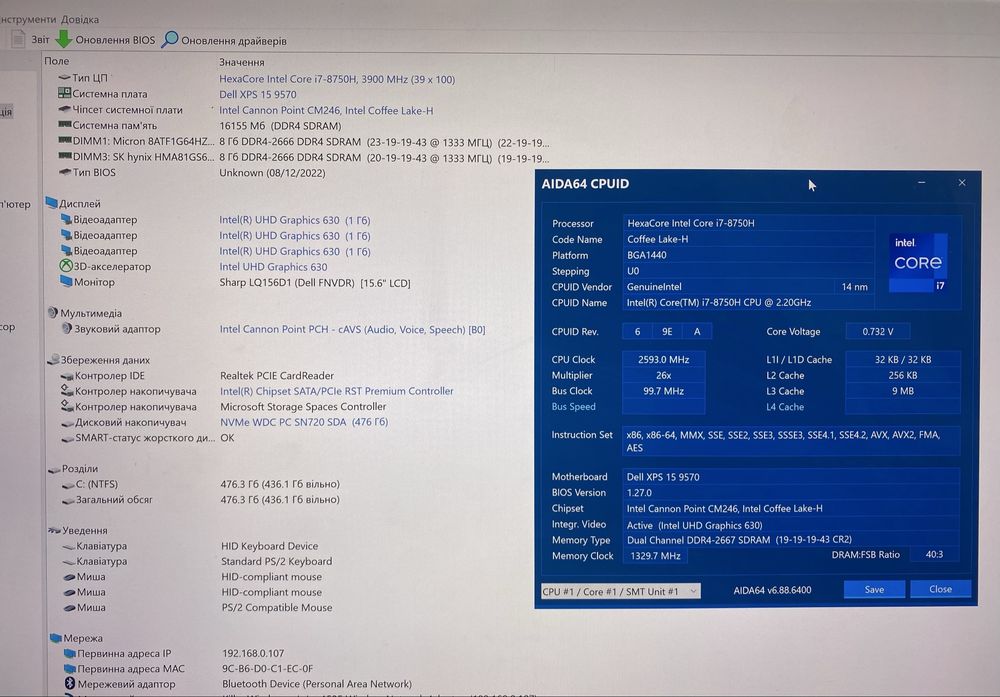Select the Core Voltage value 0.732 V

pyautogui.click(x=878, y=332)
